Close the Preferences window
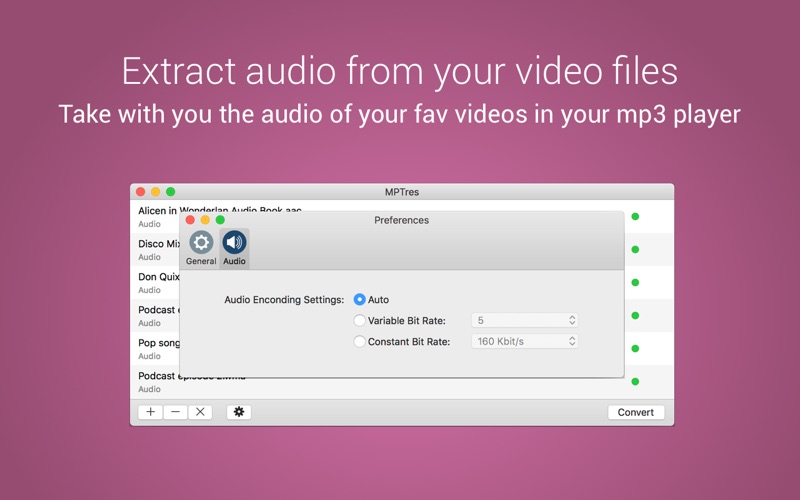 pos(190,220)
